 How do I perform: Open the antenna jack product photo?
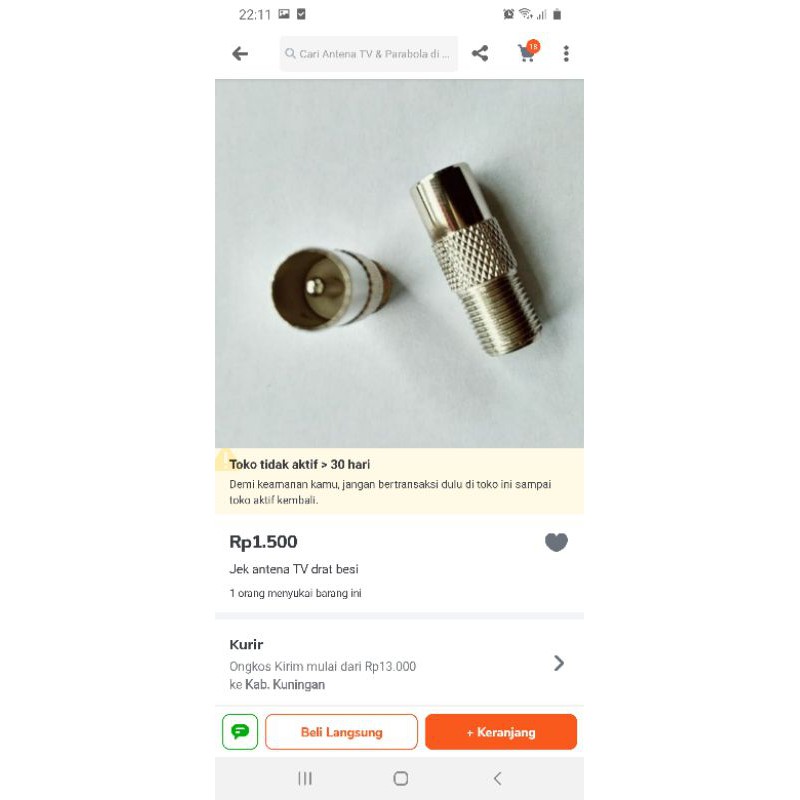[399, 263]
